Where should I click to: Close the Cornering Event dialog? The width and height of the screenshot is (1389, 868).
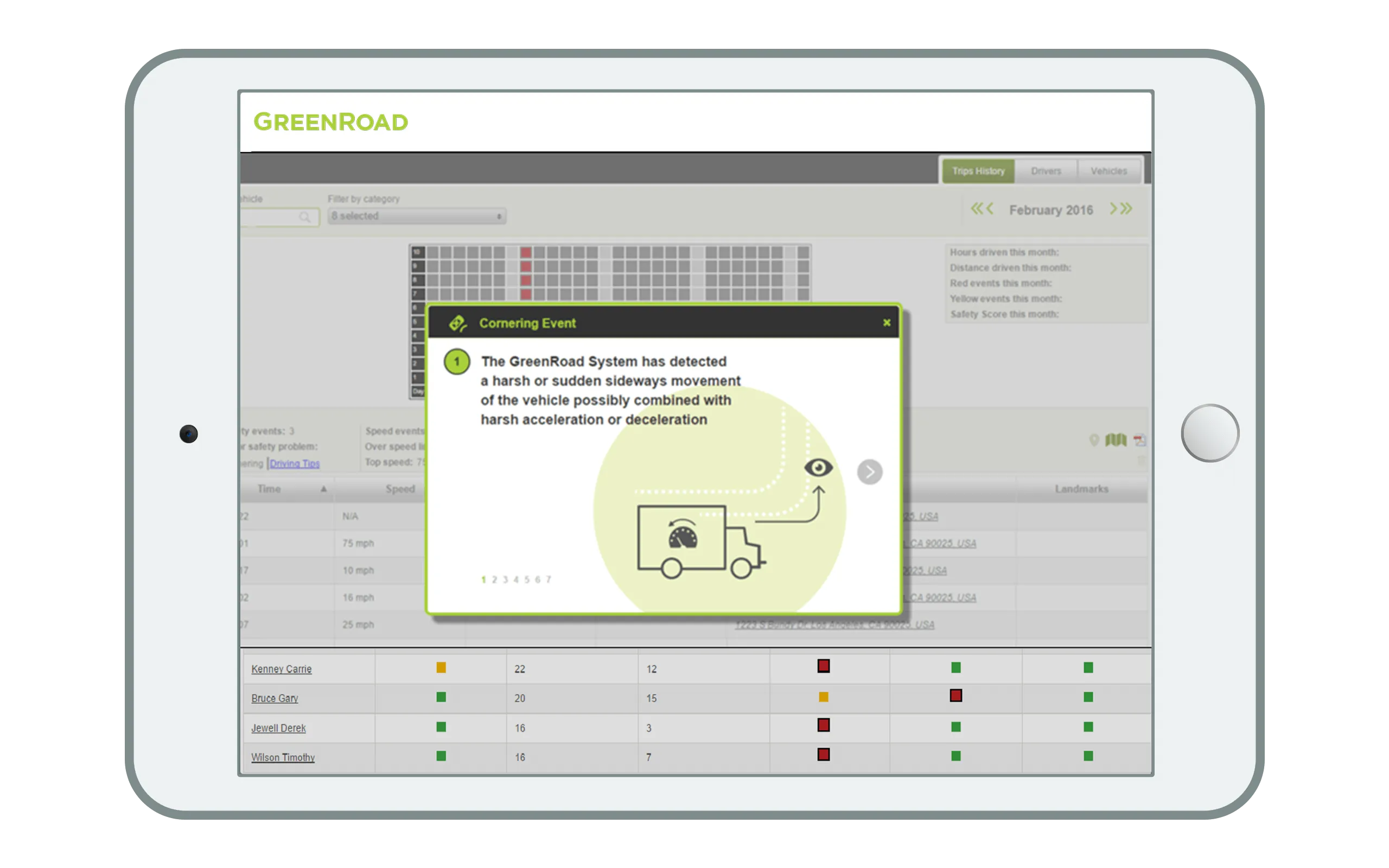[x=886, y=323]
